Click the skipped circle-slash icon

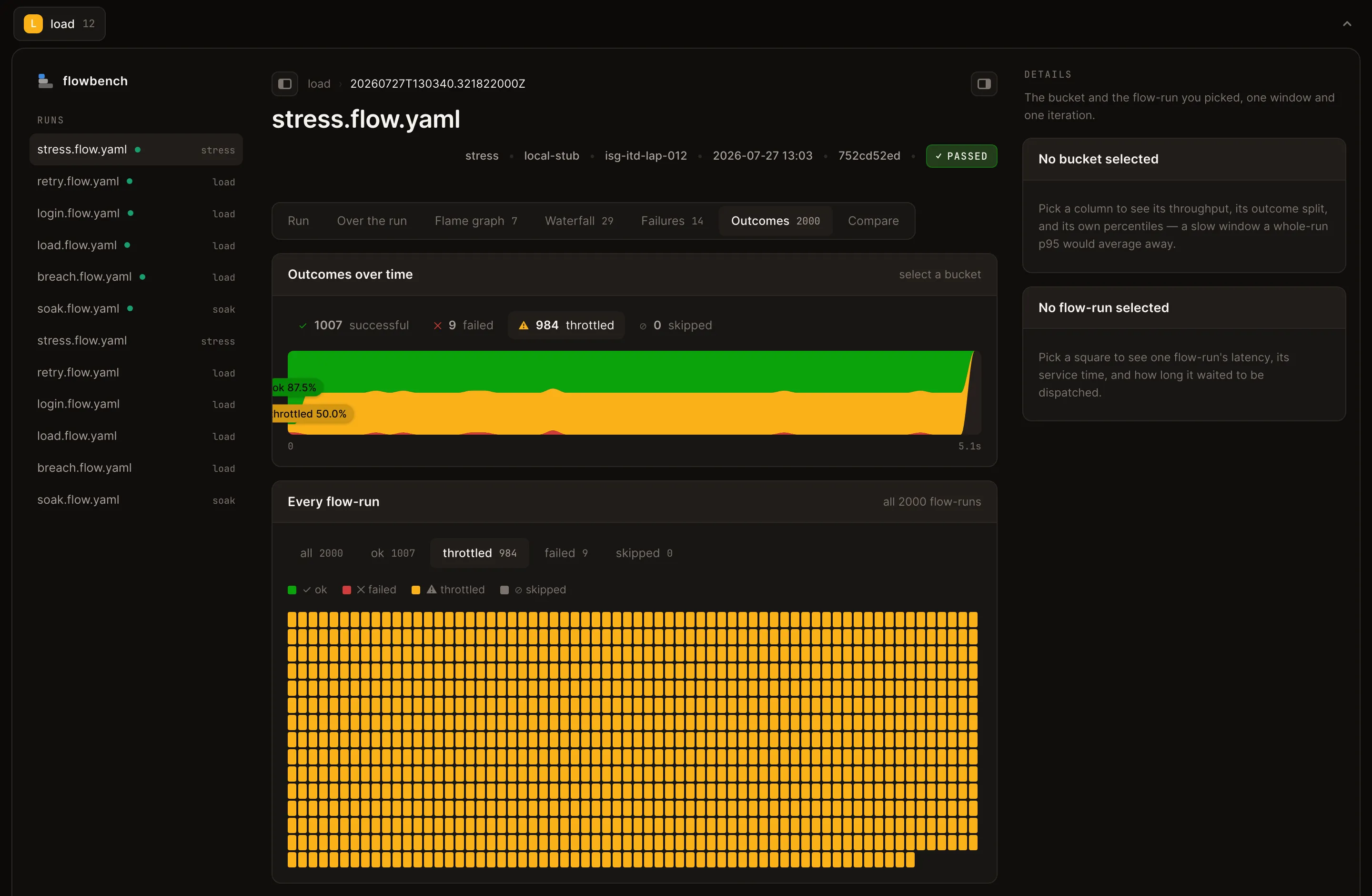click(x=643, y=326)
